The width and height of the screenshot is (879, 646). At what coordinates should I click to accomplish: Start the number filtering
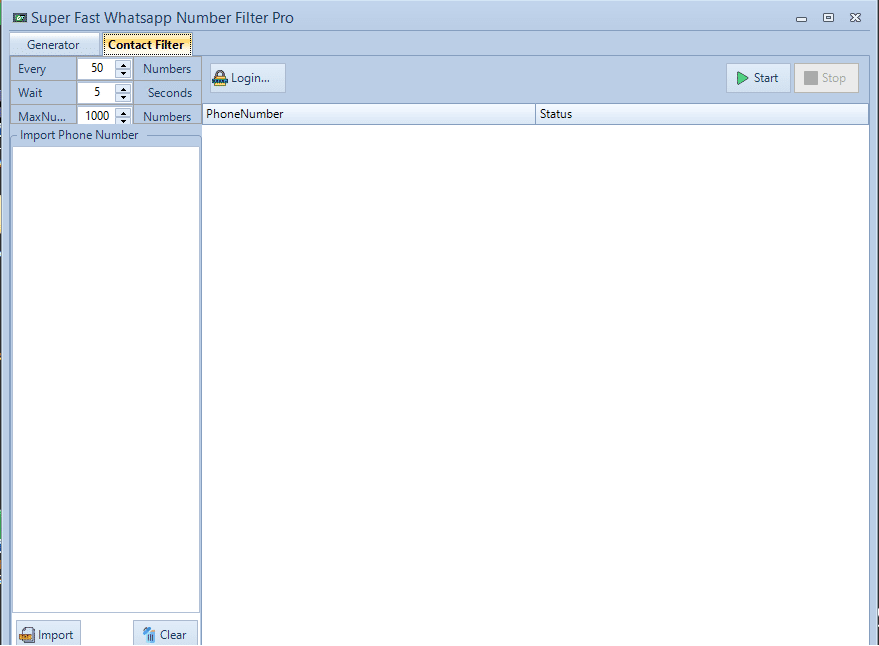tap(758, 78)
